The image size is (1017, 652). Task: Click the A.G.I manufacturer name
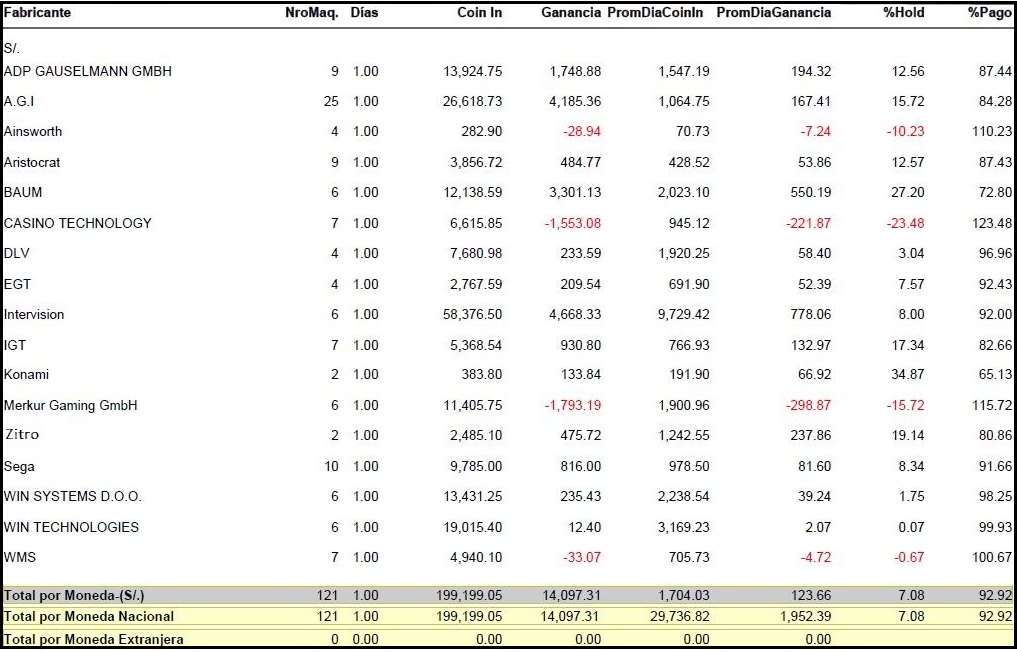pos(19,101)
